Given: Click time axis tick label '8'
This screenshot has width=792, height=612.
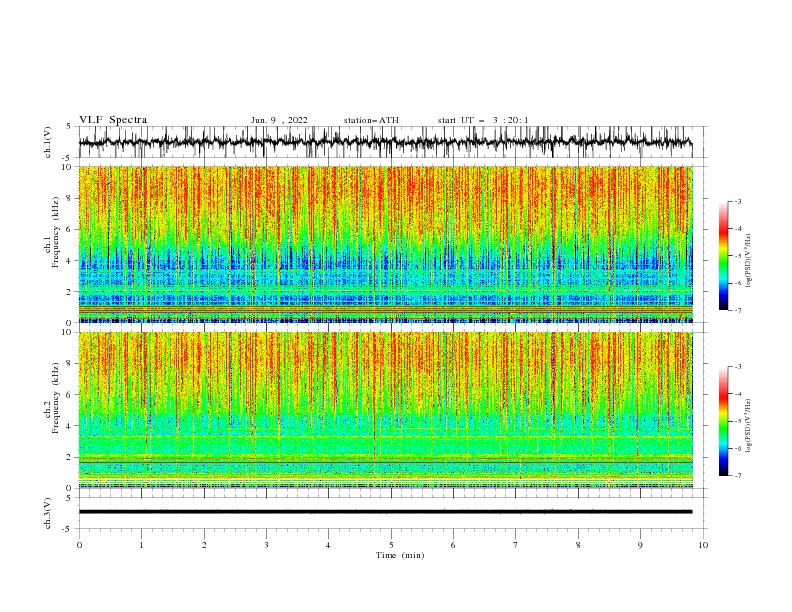Looking at the screenshot, I should (578, 545).
